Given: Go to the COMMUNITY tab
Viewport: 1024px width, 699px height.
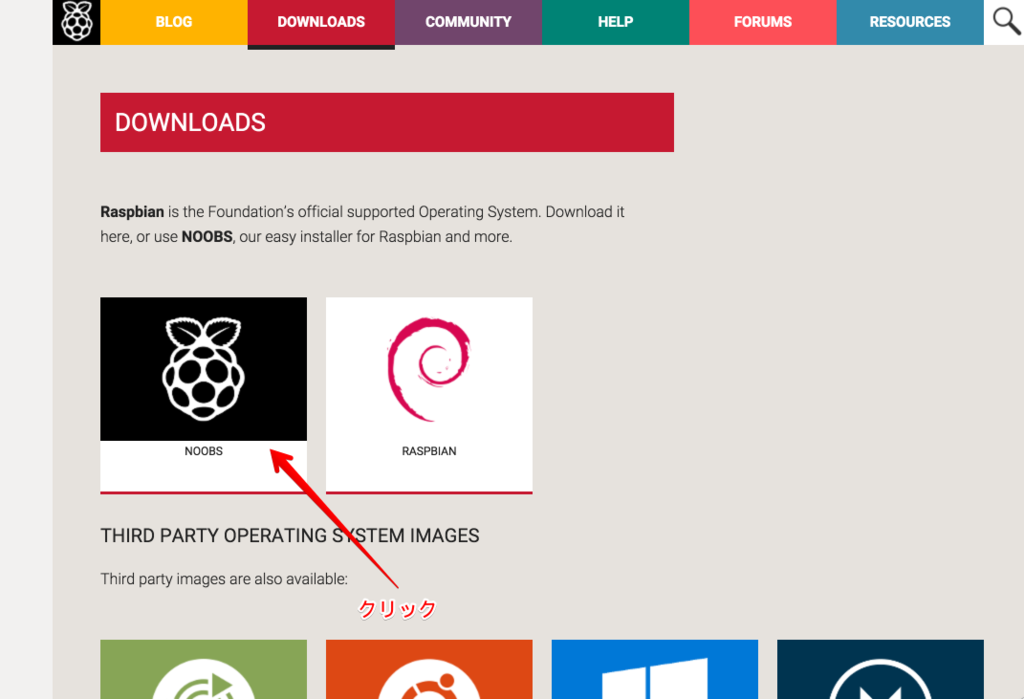Looking at the screenshot, I should (x=468, y=22).
